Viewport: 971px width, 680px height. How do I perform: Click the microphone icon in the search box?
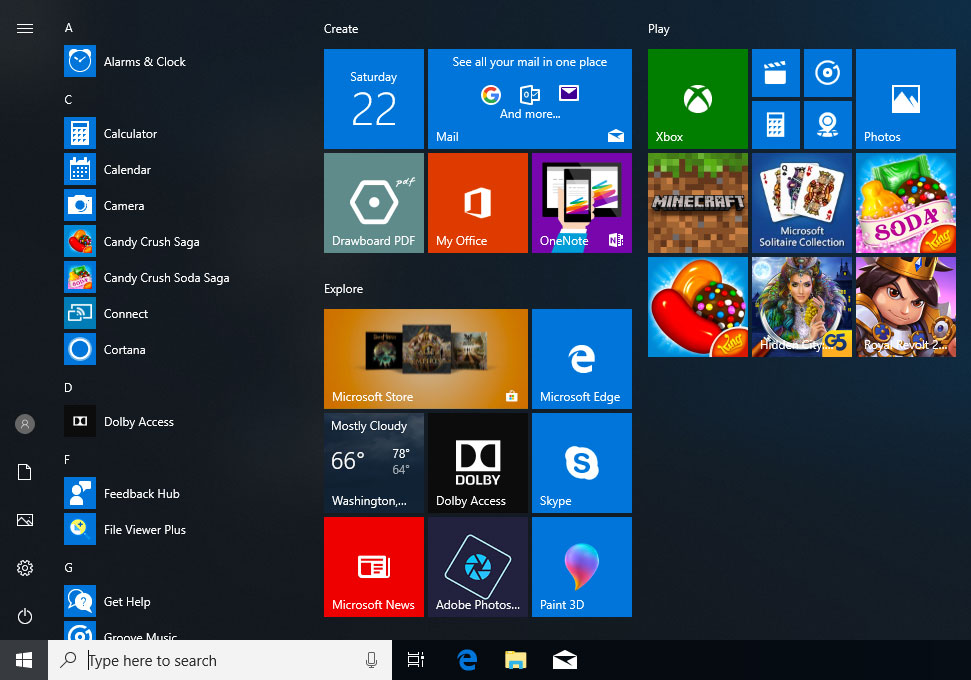tap(372, 660)
